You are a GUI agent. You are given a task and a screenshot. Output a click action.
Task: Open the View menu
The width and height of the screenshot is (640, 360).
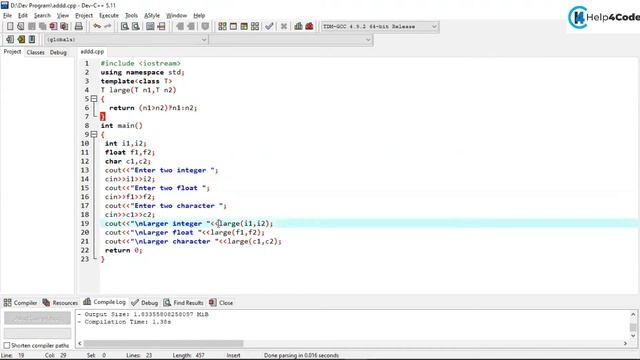[x=62, y=16]
